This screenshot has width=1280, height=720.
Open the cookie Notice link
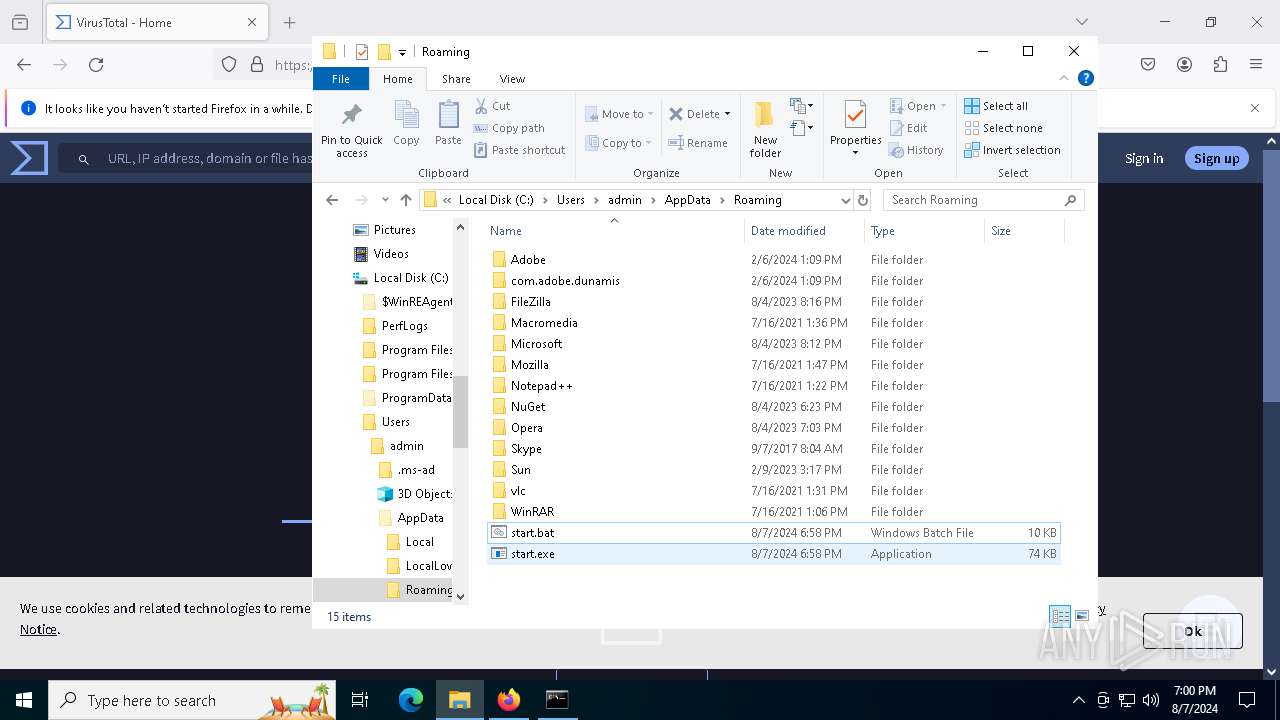point(39,629)
